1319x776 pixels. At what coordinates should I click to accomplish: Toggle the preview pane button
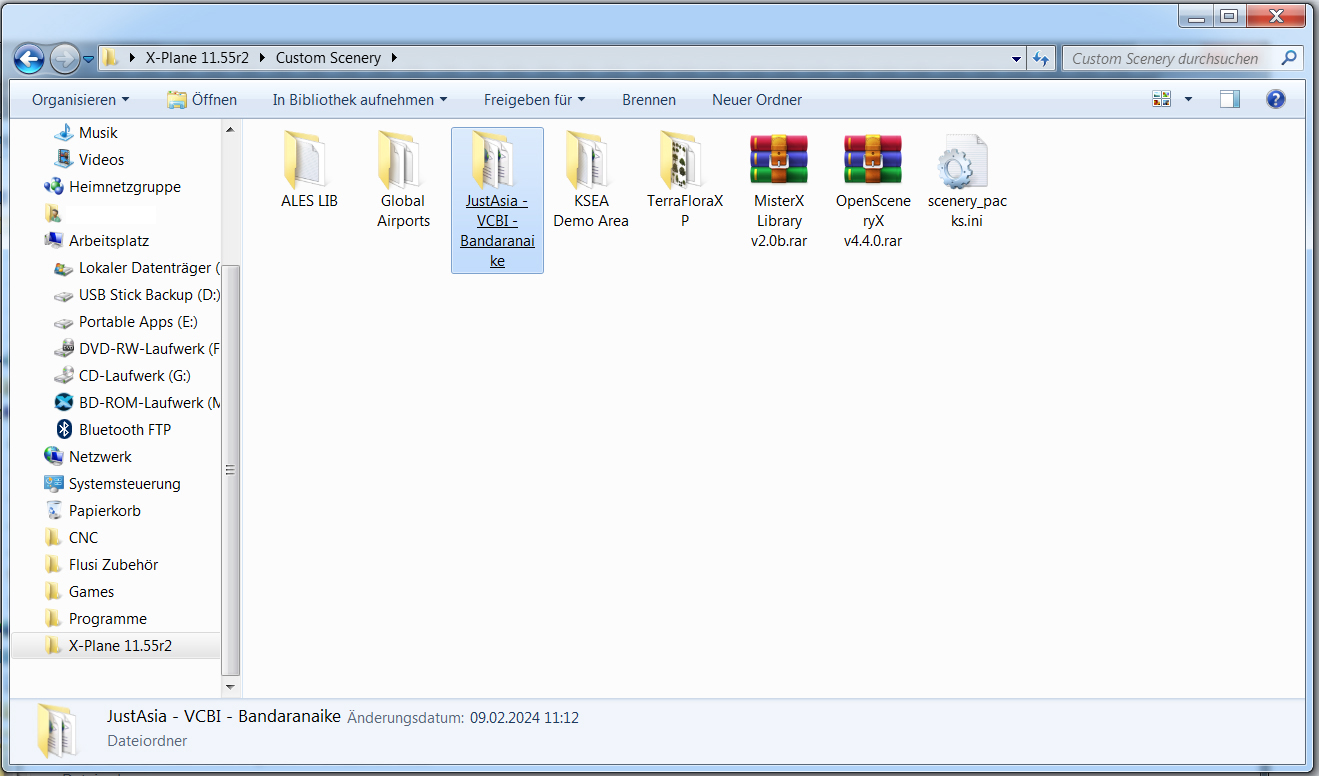(x=1229, y=99)
